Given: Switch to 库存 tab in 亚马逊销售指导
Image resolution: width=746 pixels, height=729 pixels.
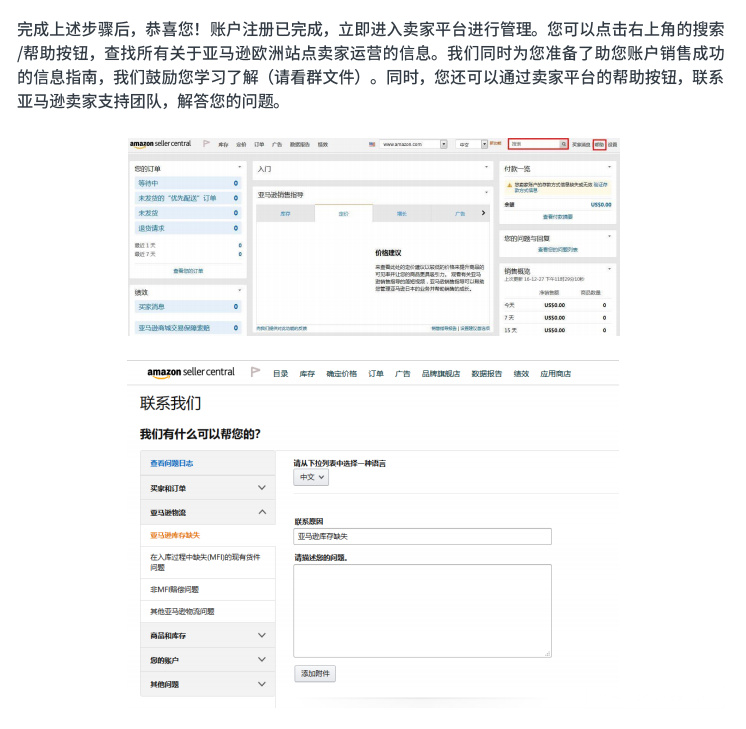Looking at the screenshot, I should pos(285,214).
